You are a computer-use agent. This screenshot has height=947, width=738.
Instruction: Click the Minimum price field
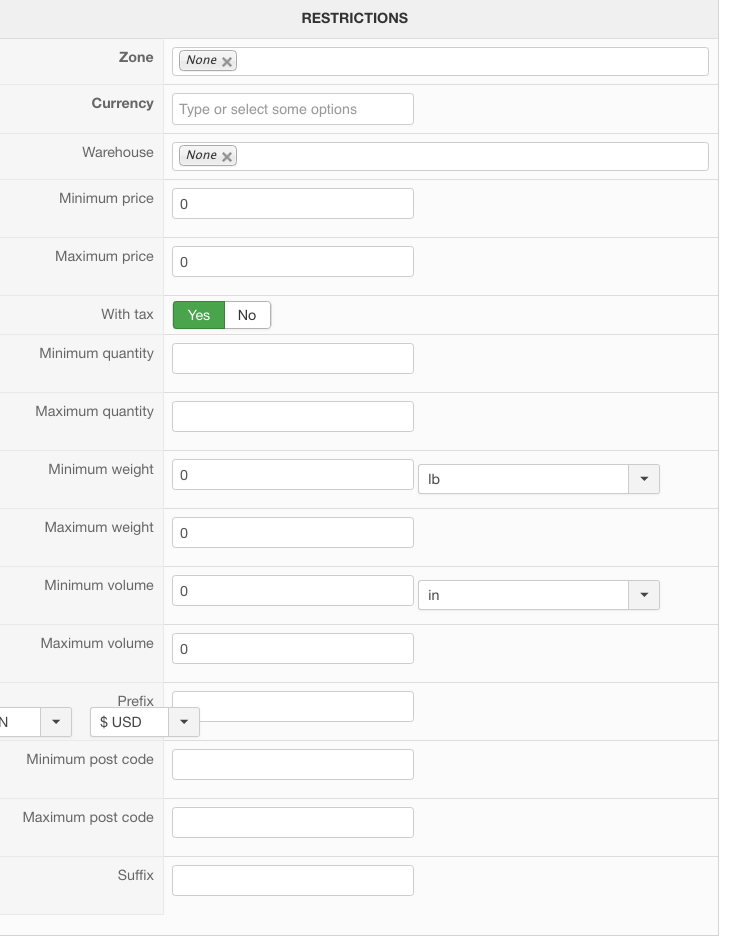click(293, 204)
